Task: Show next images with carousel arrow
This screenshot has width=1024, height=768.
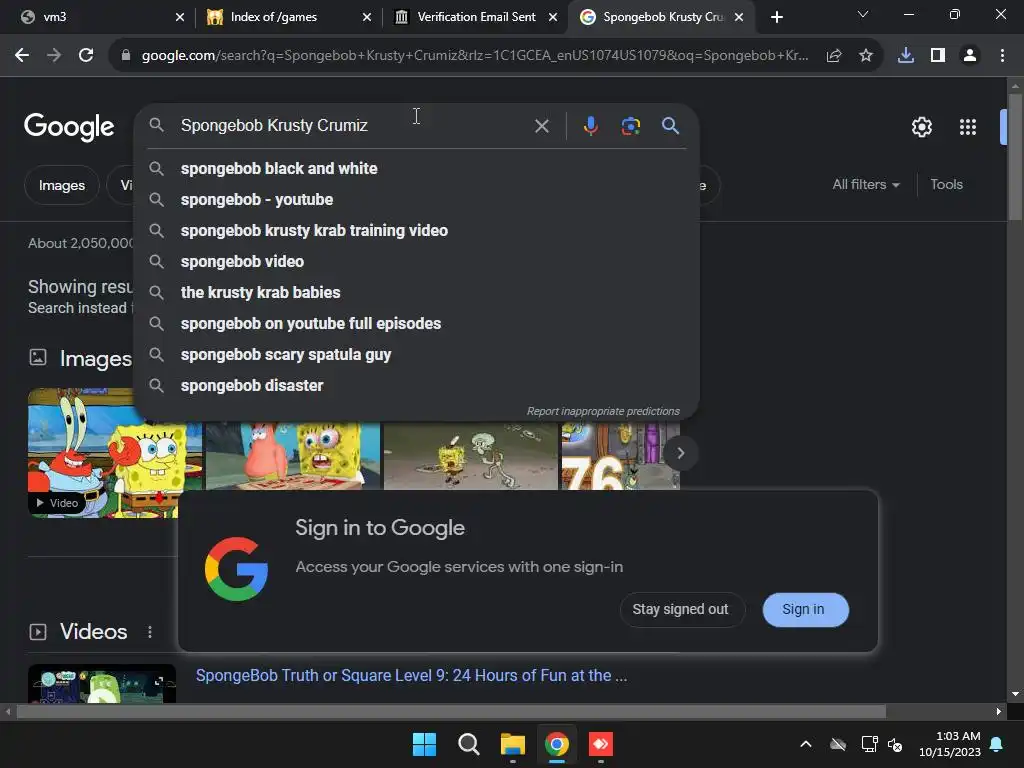Action: (680, 453)
